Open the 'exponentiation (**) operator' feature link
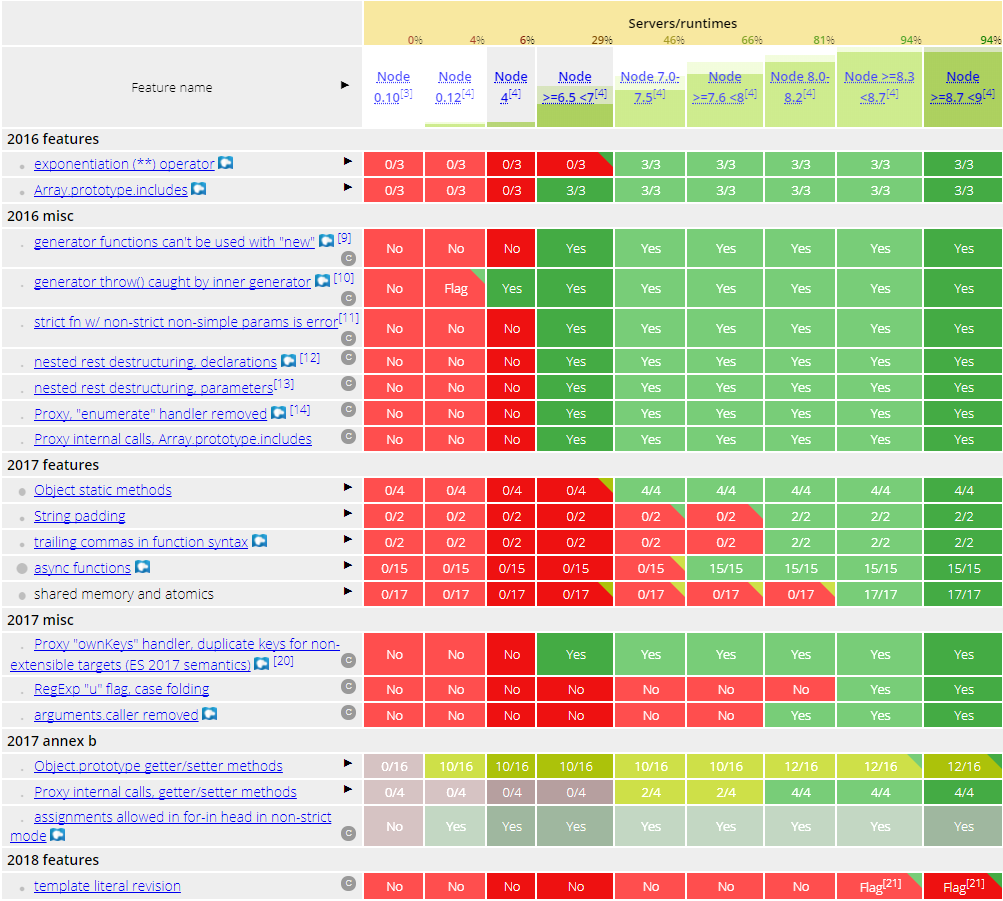This screenshot has width=1003, height=901. point(124,164)
